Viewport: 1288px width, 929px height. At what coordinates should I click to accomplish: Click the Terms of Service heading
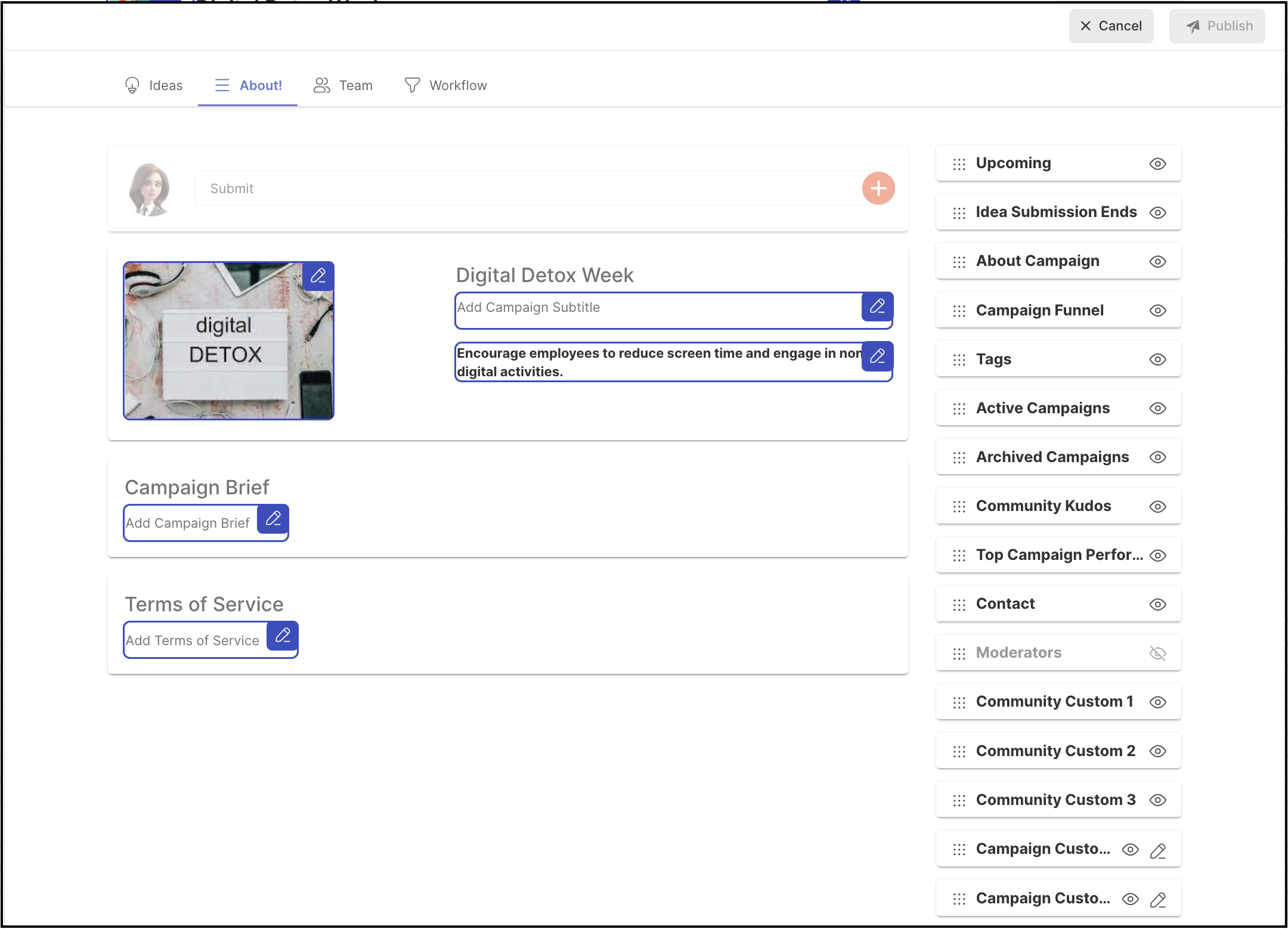pos(204,604)
